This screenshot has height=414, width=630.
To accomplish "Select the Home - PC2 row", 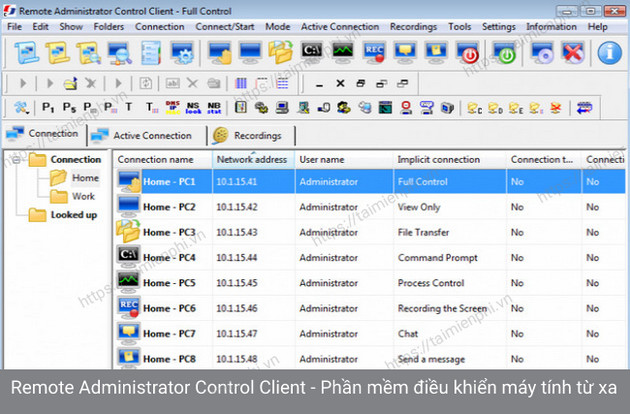I will (x=369, y=207).
